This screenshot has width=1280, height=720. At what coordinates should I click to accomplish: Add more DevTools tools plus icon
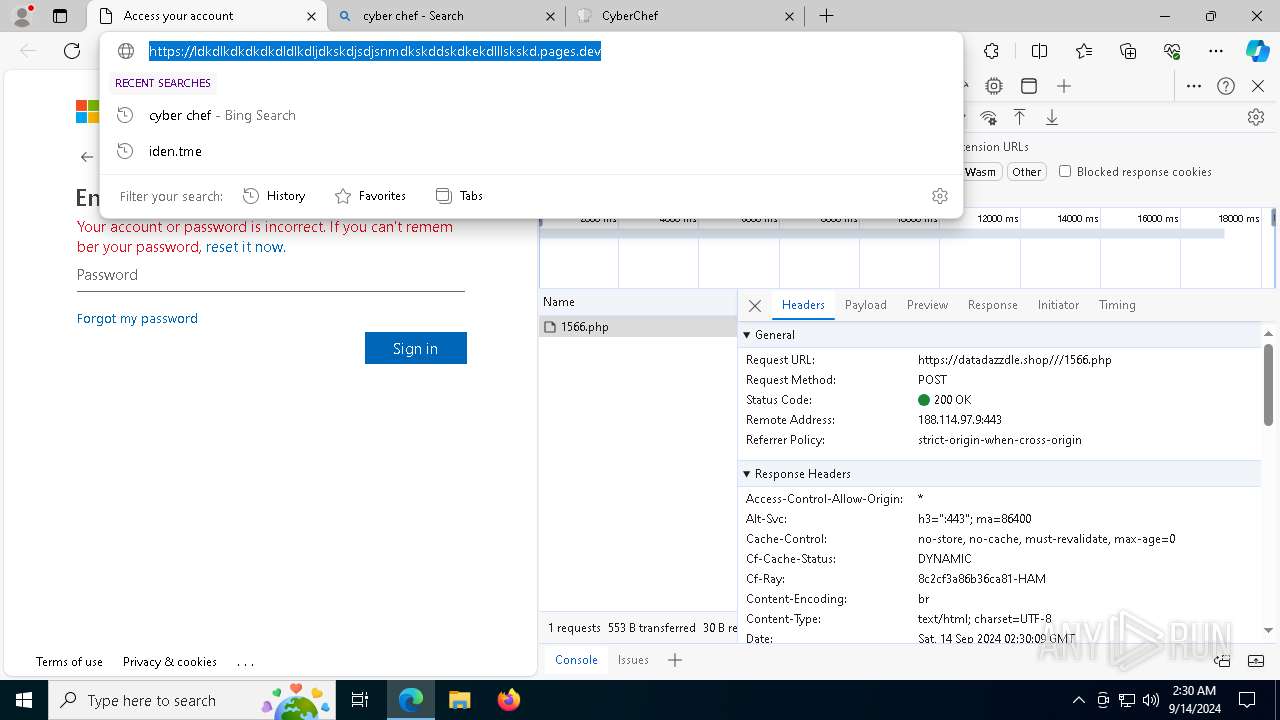[x=1064, y=86]
